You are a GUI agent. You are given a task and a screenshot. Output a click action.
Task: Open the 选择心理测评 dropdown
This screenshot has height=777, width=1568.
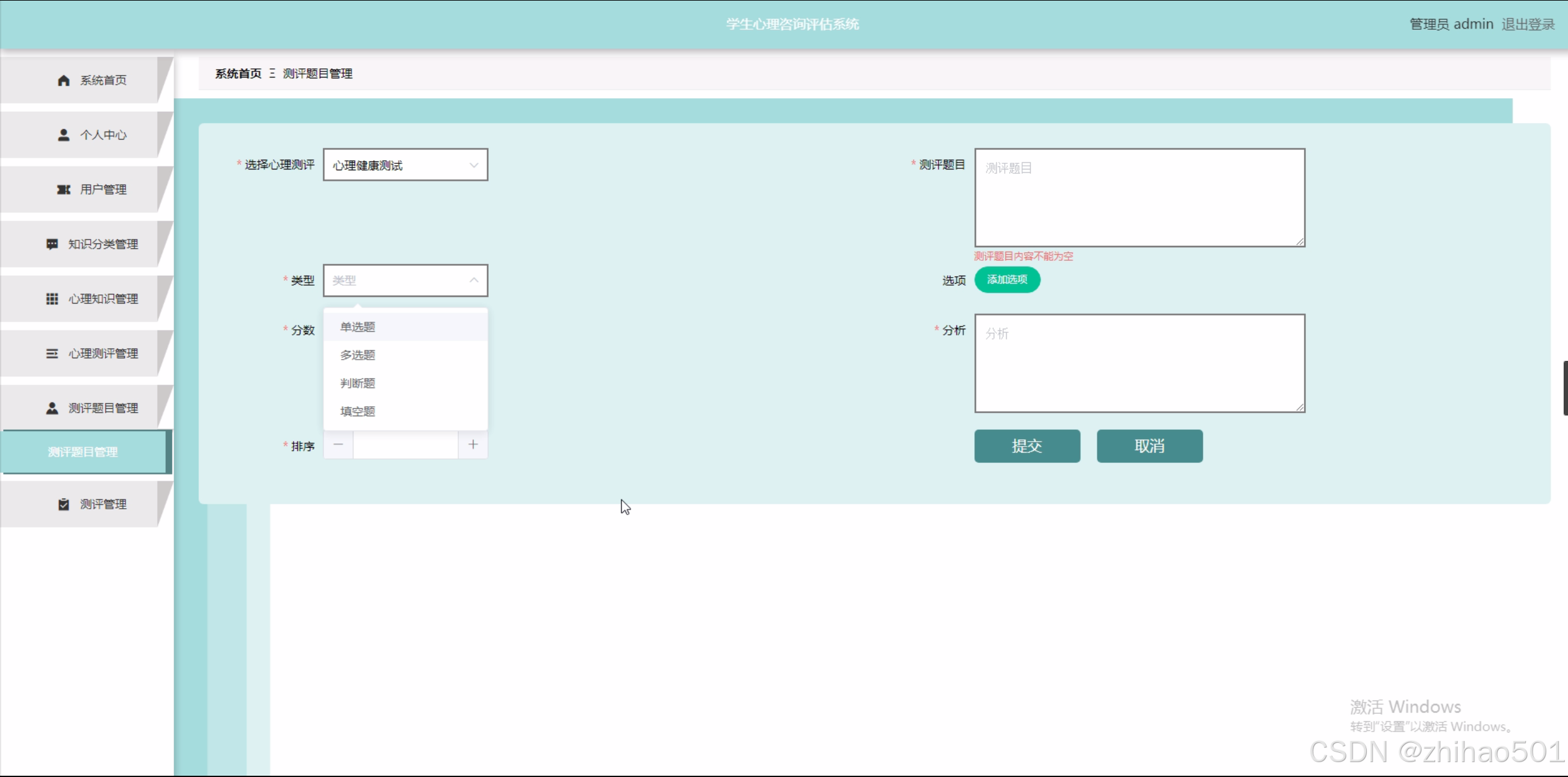405,165
